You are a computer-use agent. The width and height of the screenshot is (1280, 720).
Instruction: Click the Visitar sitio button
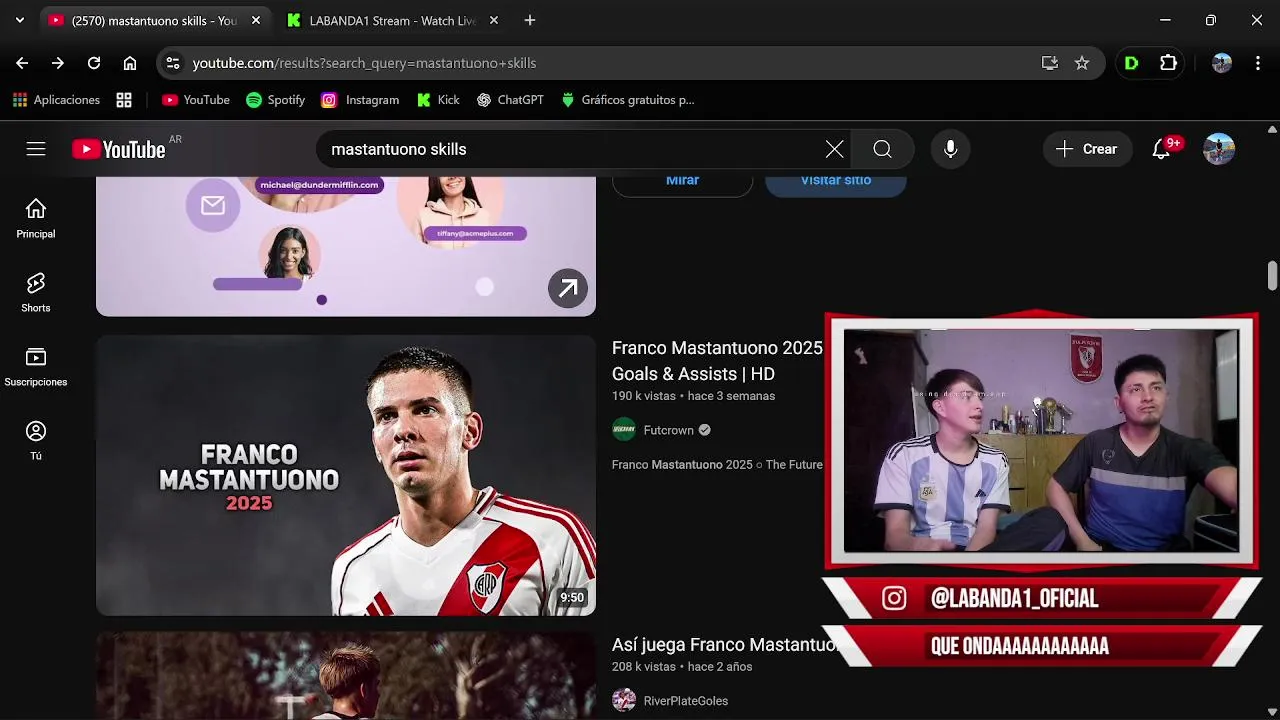[836, 184]
